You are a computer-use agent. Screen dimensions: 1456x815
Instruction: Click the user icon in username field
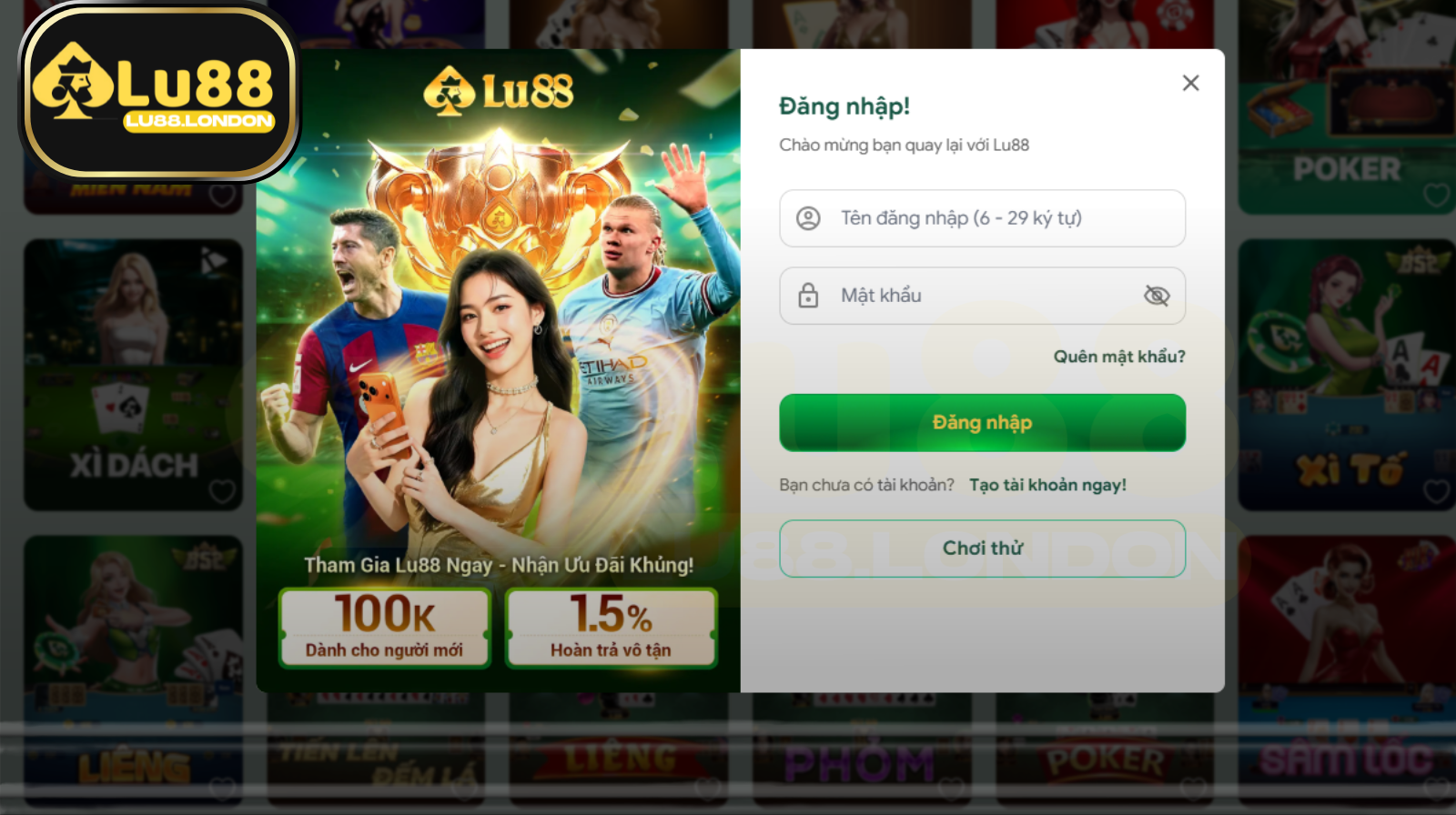click(808, 218)
